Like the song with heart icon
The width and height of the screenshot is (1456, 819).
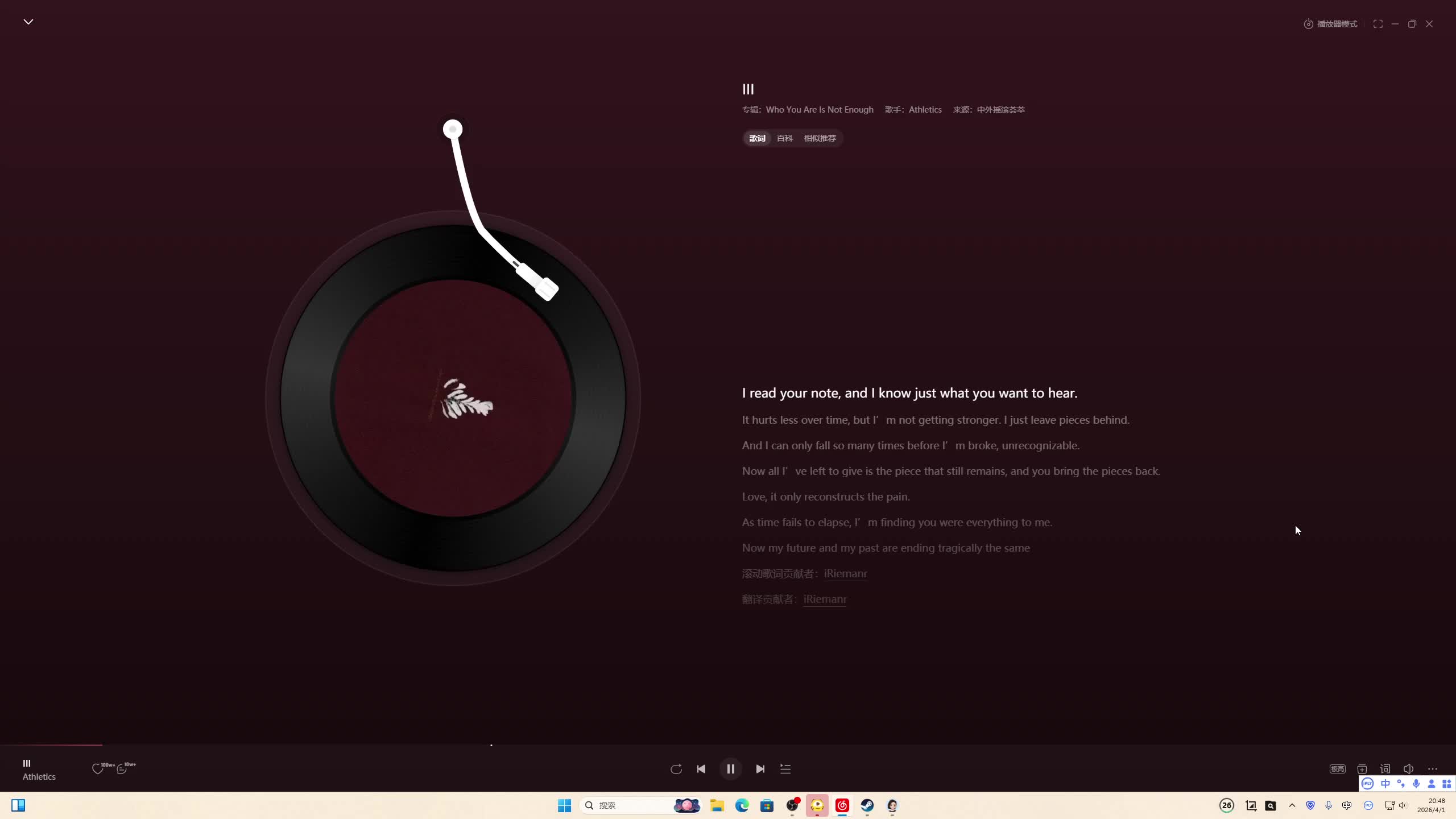click(x=98, y=769)
